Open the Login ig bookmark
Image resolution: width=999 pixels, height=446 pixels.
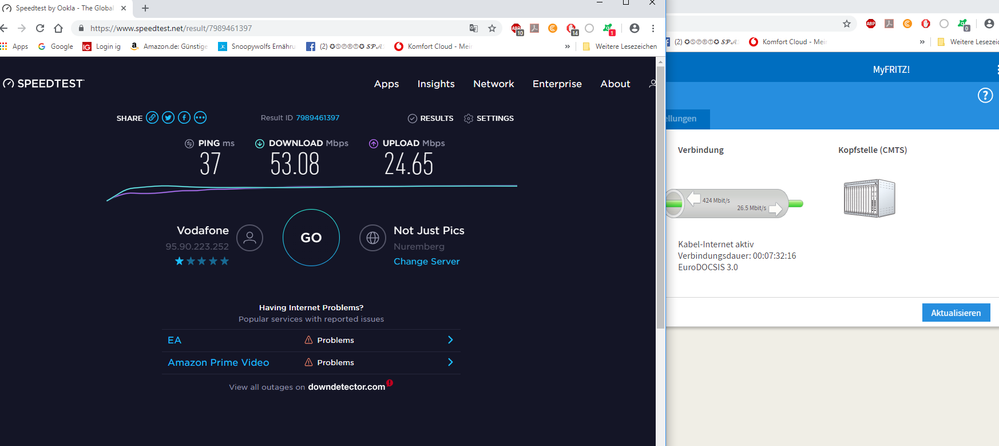(101, 46)
